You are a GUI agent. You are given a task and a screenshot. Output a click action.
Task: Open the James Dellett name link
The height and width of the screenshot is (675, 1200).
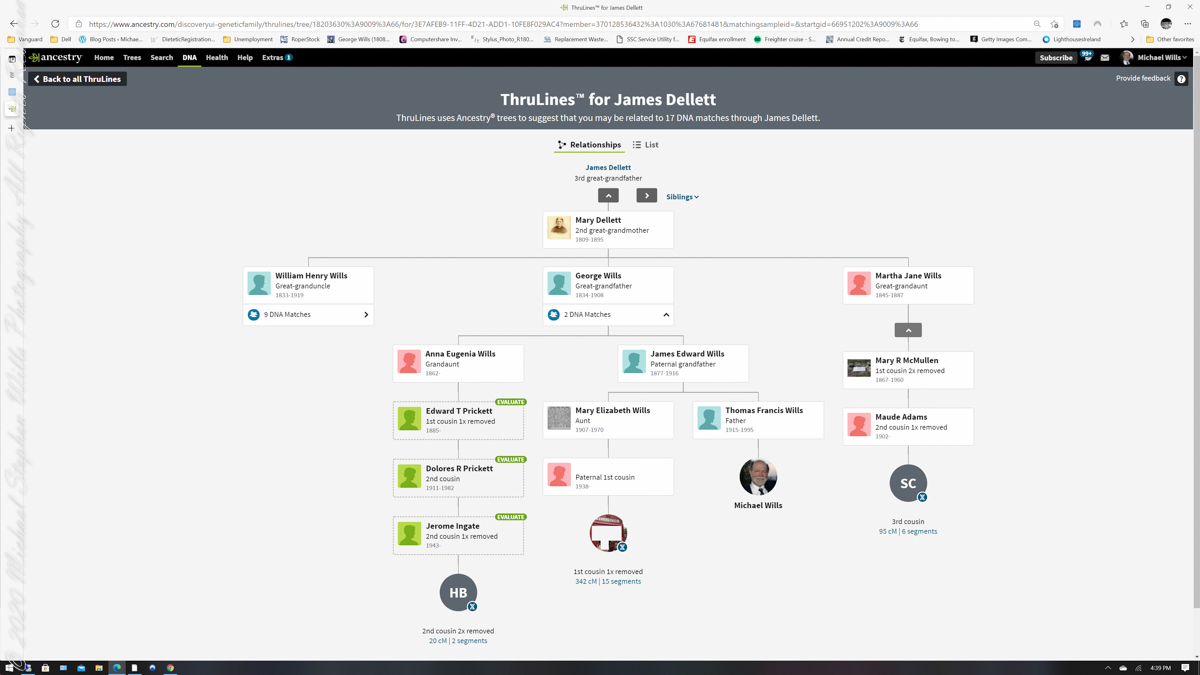click(608, 168)
